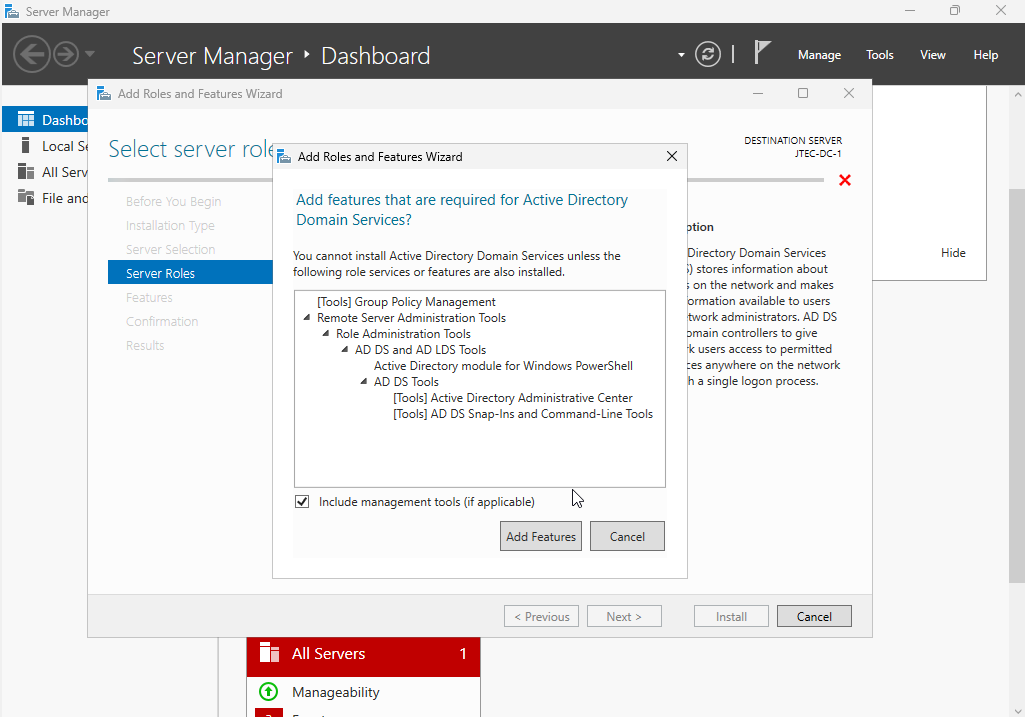Go to the Results wizard step
1025x717 pixels.
coord(144,346)
